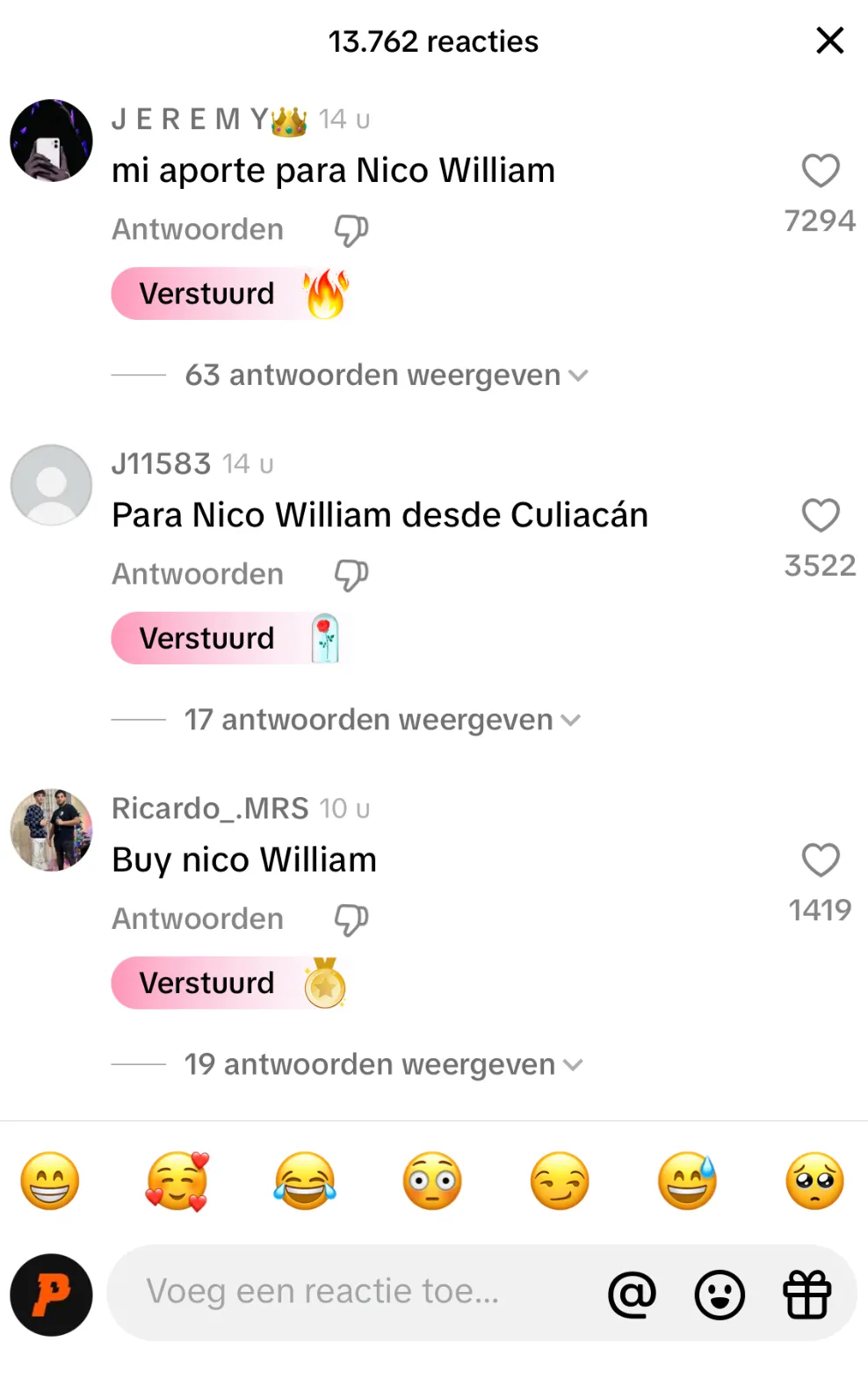Insert the smirking face emoji
Viewport: 868px width, 1378px height.
[x=560, y=1181]
